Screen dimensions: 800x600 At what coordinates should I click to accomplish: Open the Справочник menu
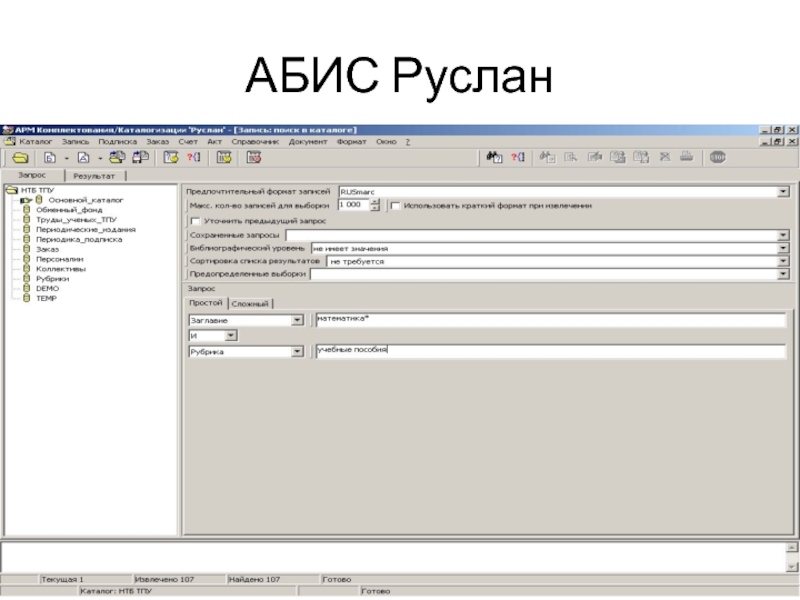(x=255, y=142)
